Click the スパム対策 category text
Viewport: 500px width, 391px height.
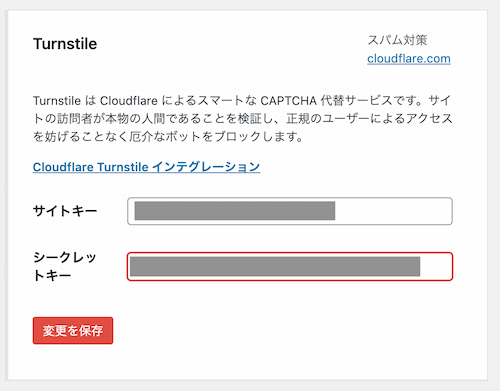click(397, 40)
